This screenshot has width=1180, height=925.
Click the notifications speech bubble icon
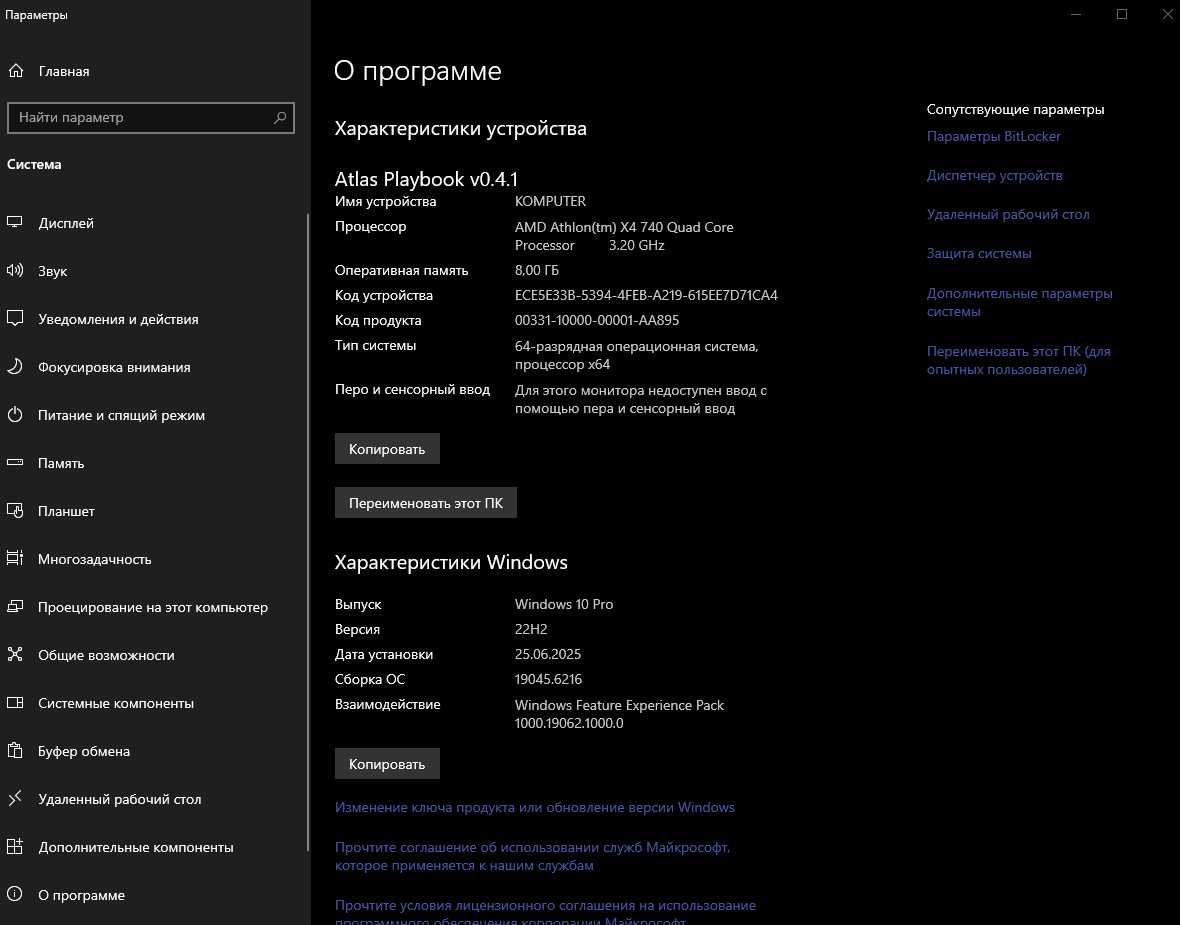click(x=15, y=318)
